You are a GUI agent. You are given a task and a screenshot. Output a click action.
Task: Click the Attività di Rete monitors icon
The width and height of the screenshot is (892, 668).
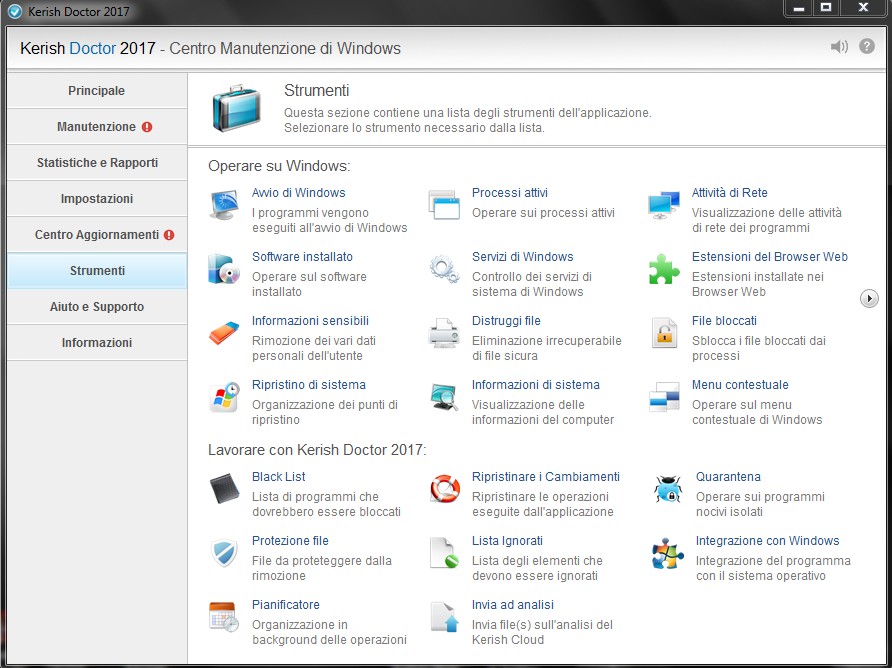[664, 205]
